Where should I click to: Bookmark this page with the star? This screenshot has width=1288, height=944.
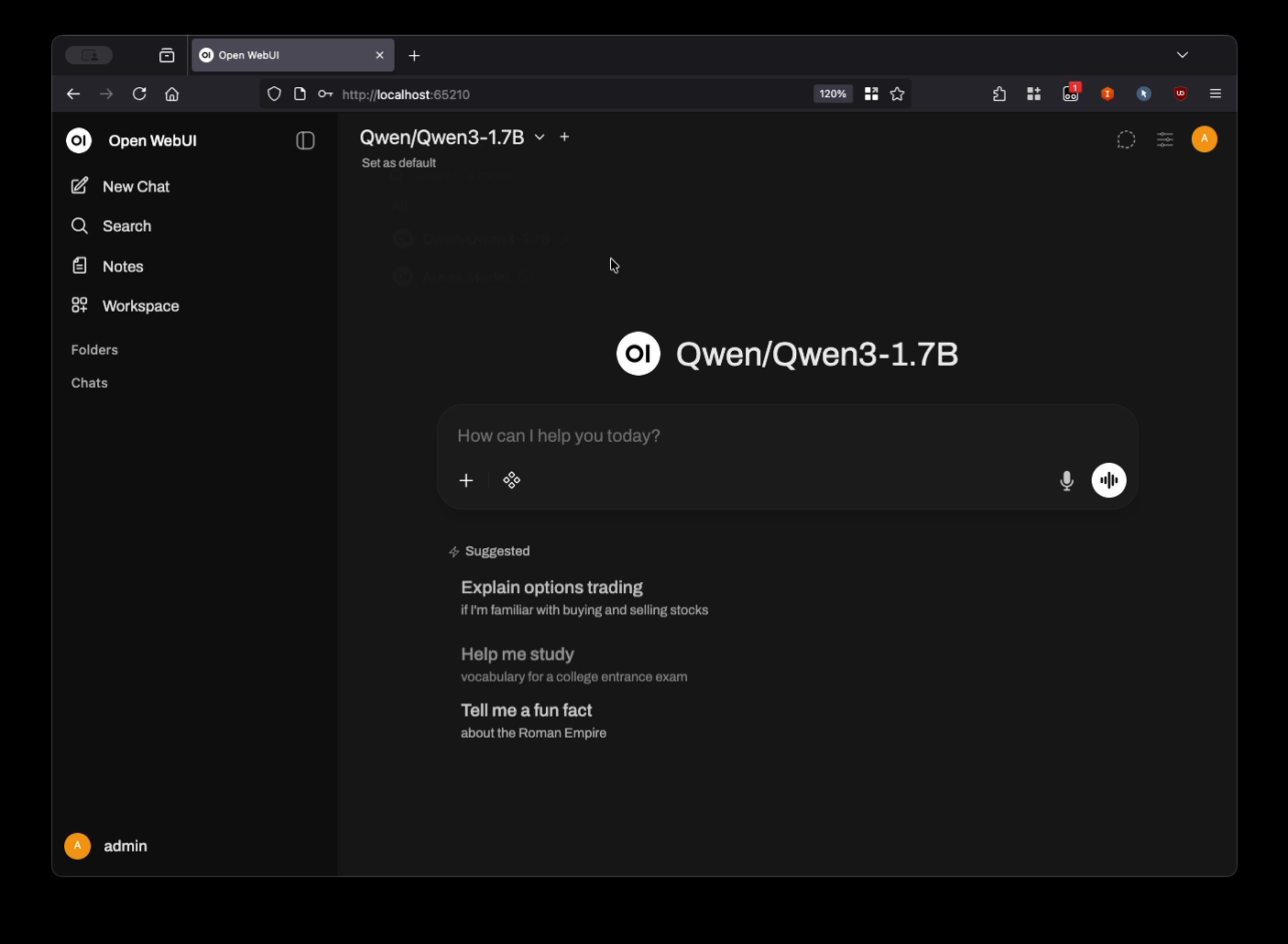coord(898,93)
